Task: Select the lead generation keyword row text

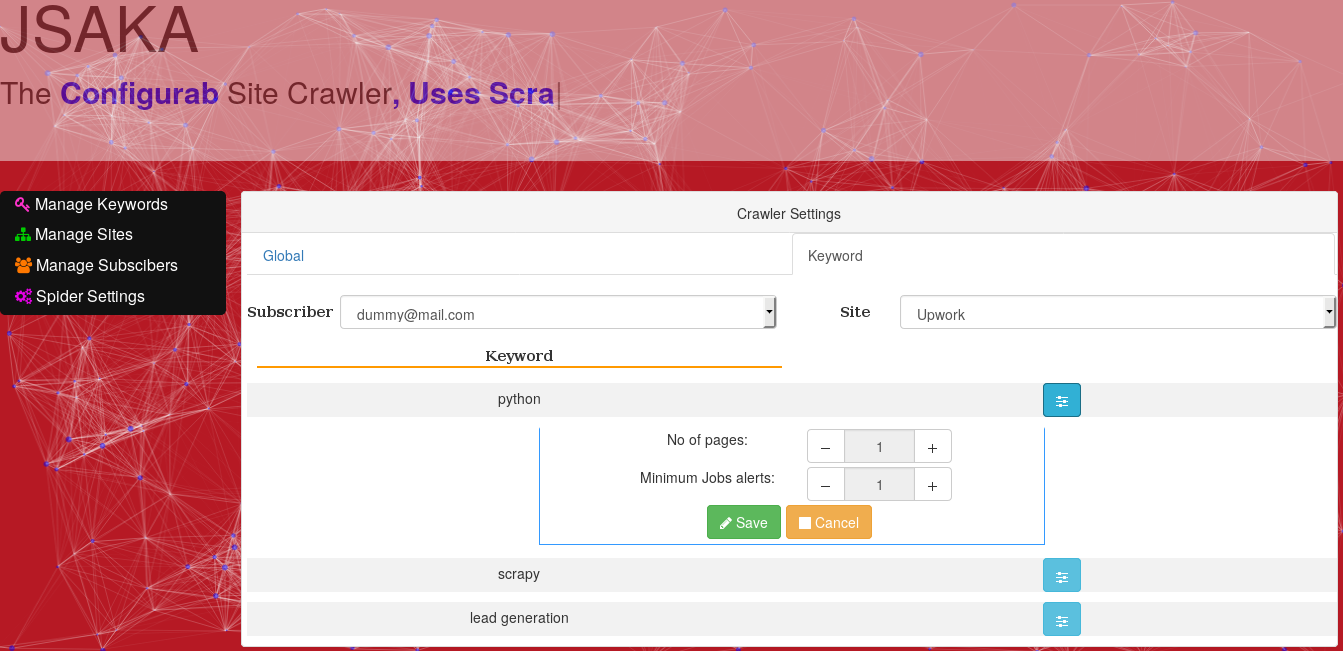Action: point(519,618)
